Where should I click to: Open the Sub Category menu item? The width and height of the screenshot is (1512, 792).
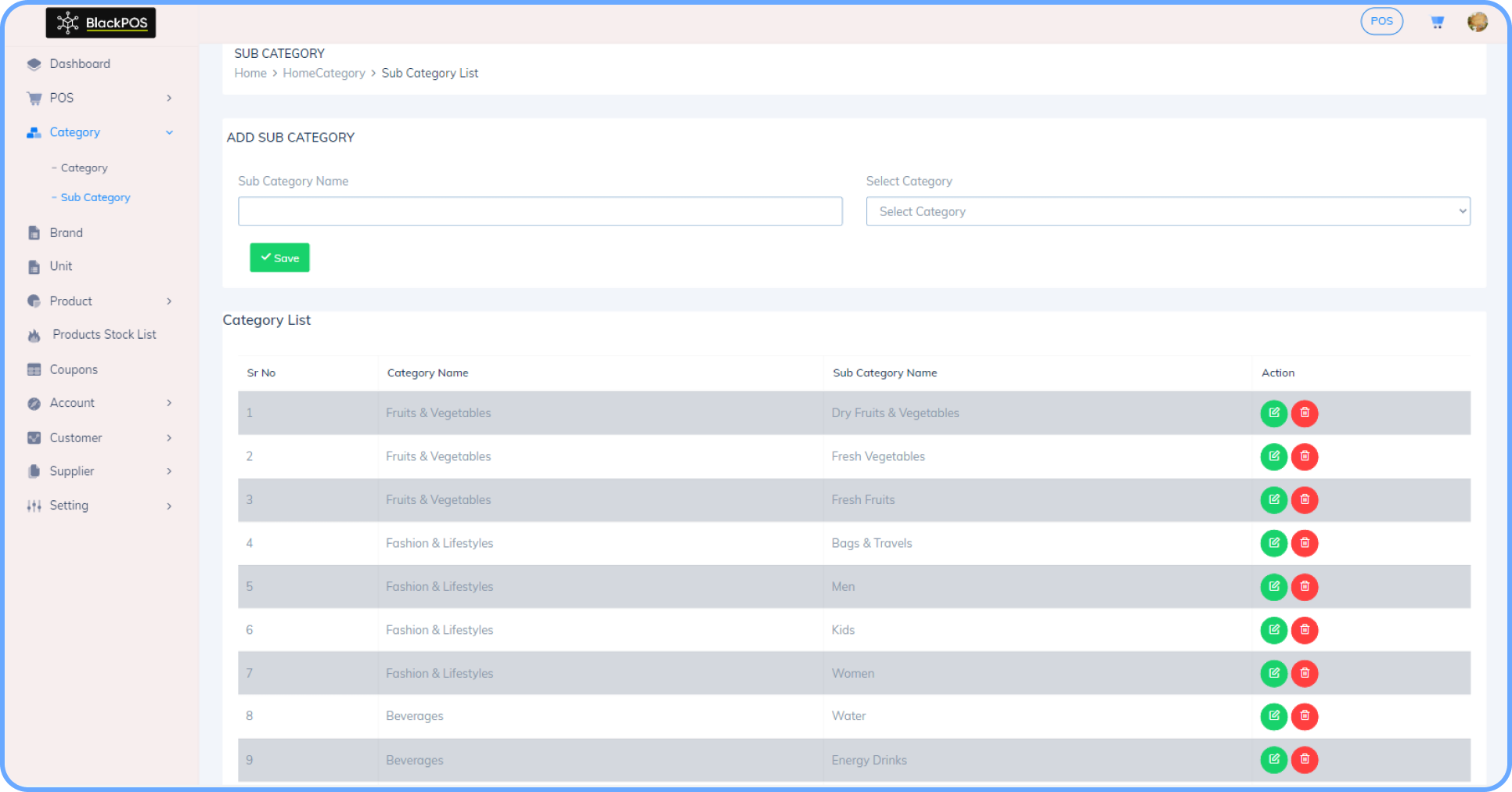click(x=95, y=197)
